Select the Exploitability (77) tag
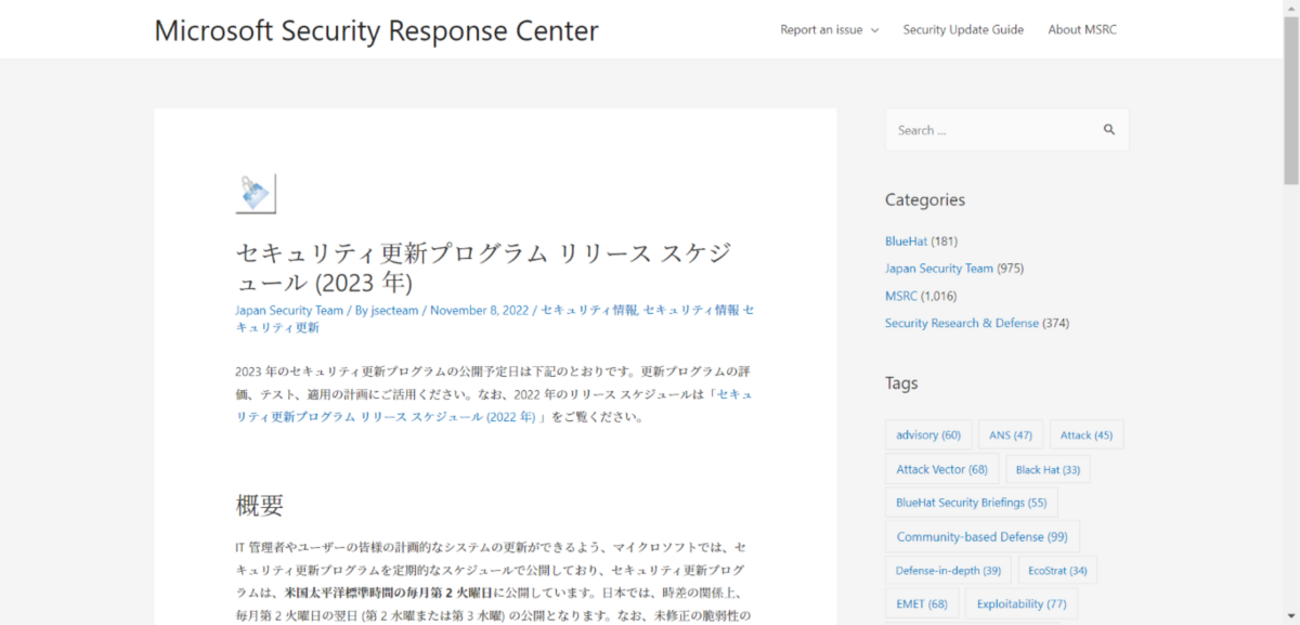1300x625 pixels. click(x=1021, y=604)
